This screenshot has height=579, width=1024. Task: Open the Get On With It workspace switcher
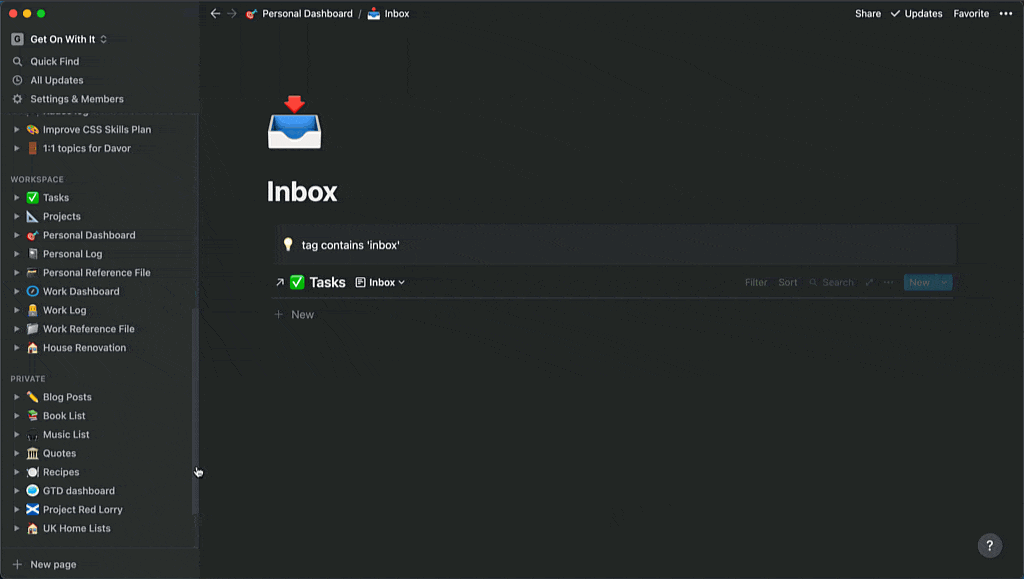coord(60,39)
